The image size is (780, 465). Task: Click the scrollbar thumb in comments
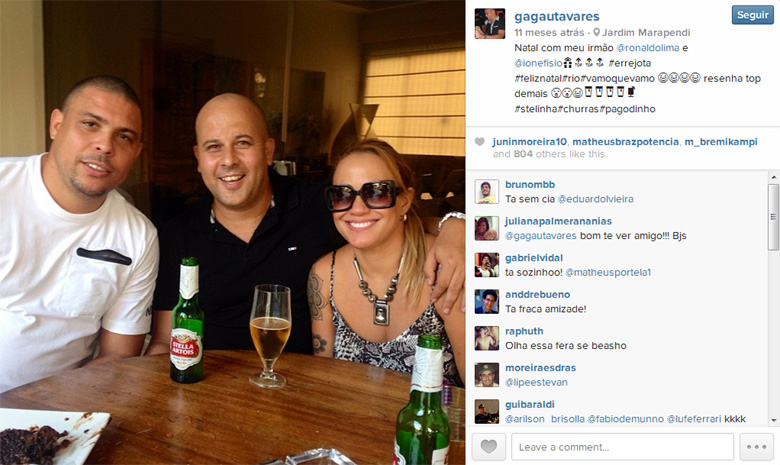(774, 217)
